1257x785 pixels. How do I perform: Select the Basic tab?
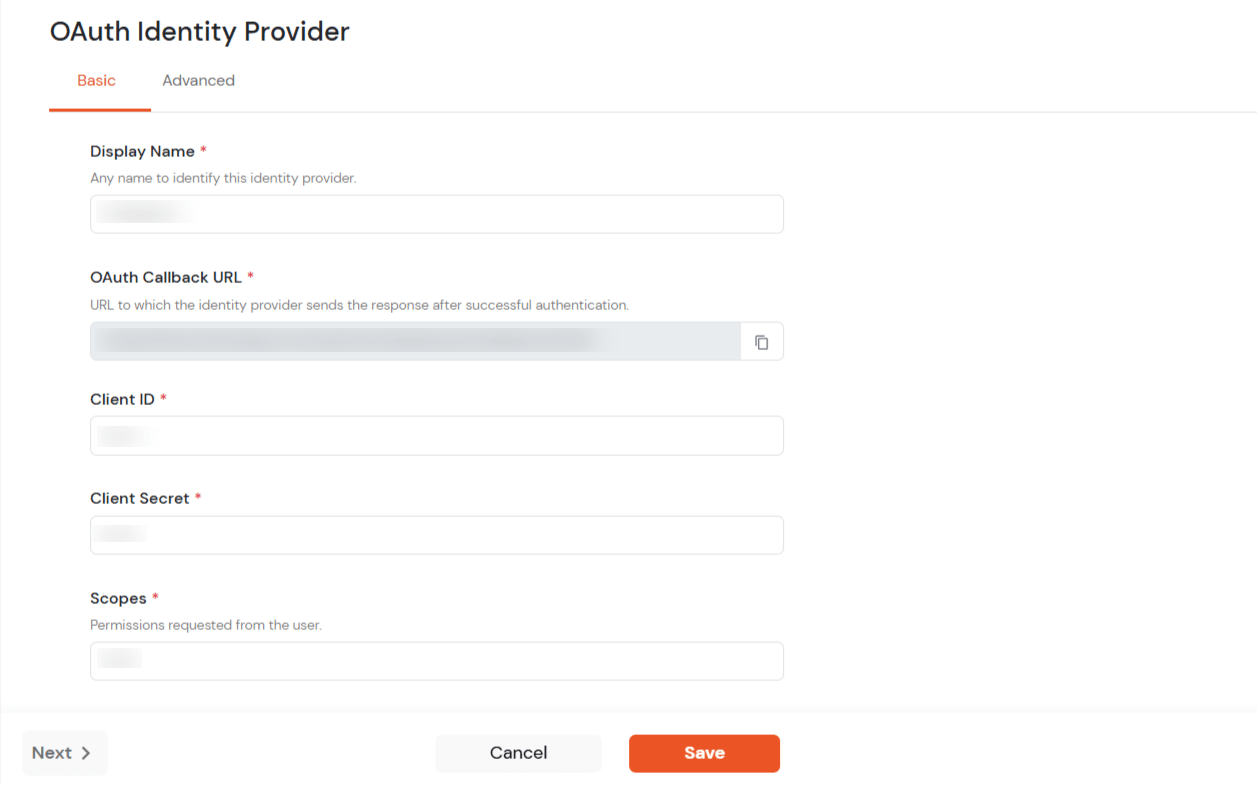coord(97,81)
